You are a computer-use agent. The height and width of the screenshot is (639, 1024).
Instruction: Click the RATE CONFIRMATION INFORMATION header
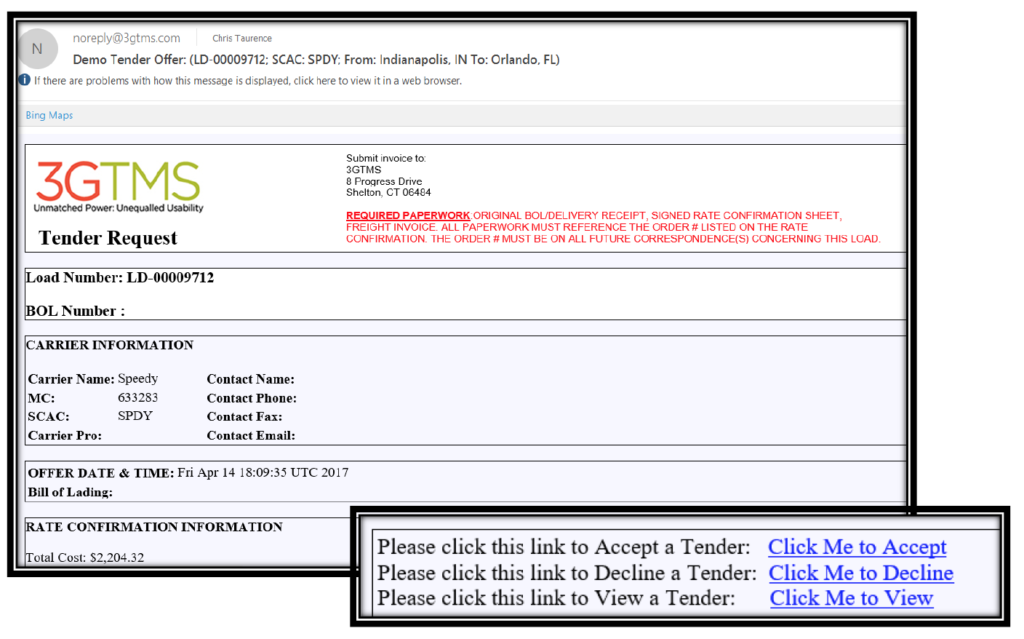[x=155, y=527]
